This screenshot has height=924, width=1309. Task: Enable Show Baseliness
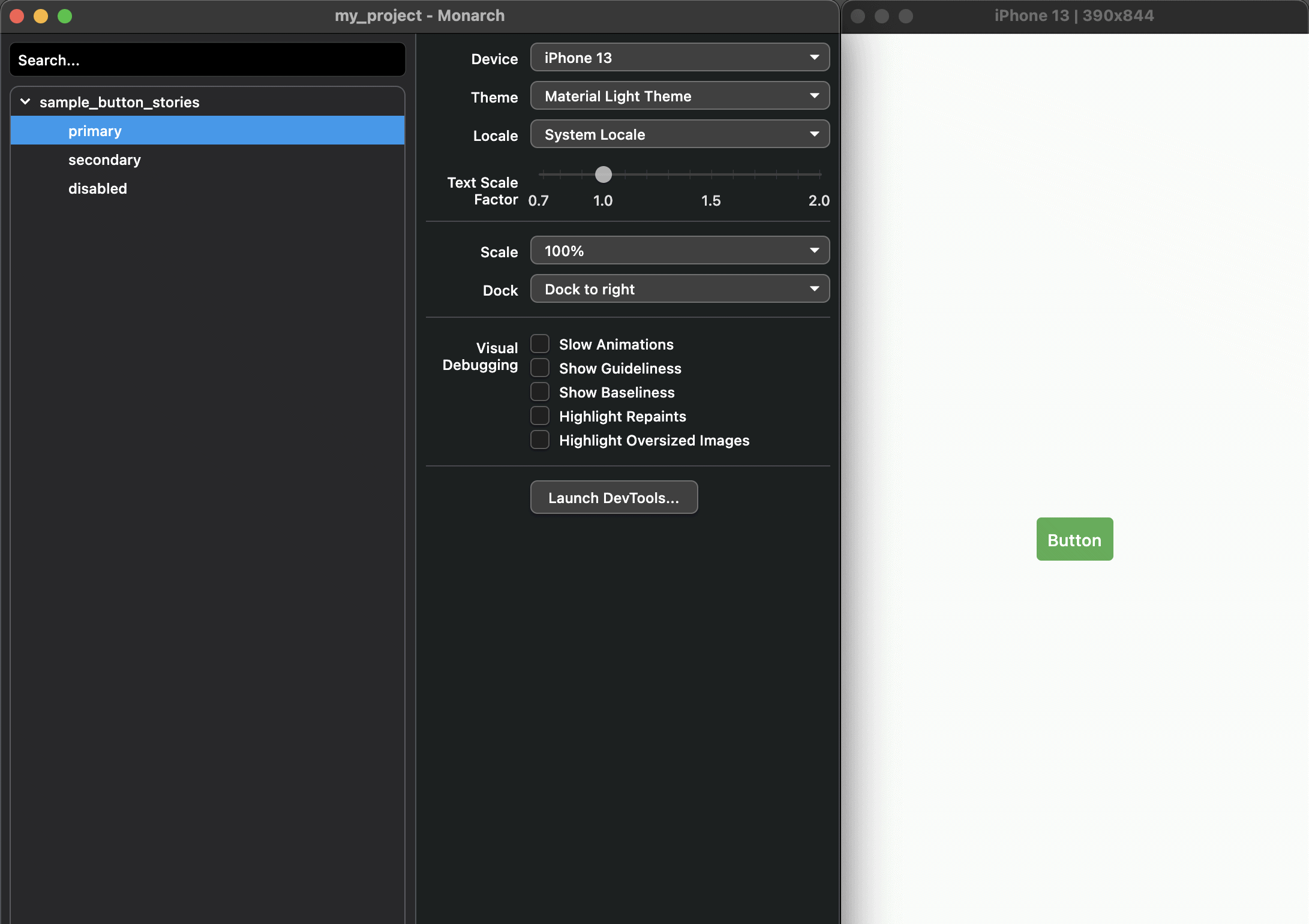click(x=539, y=391)
